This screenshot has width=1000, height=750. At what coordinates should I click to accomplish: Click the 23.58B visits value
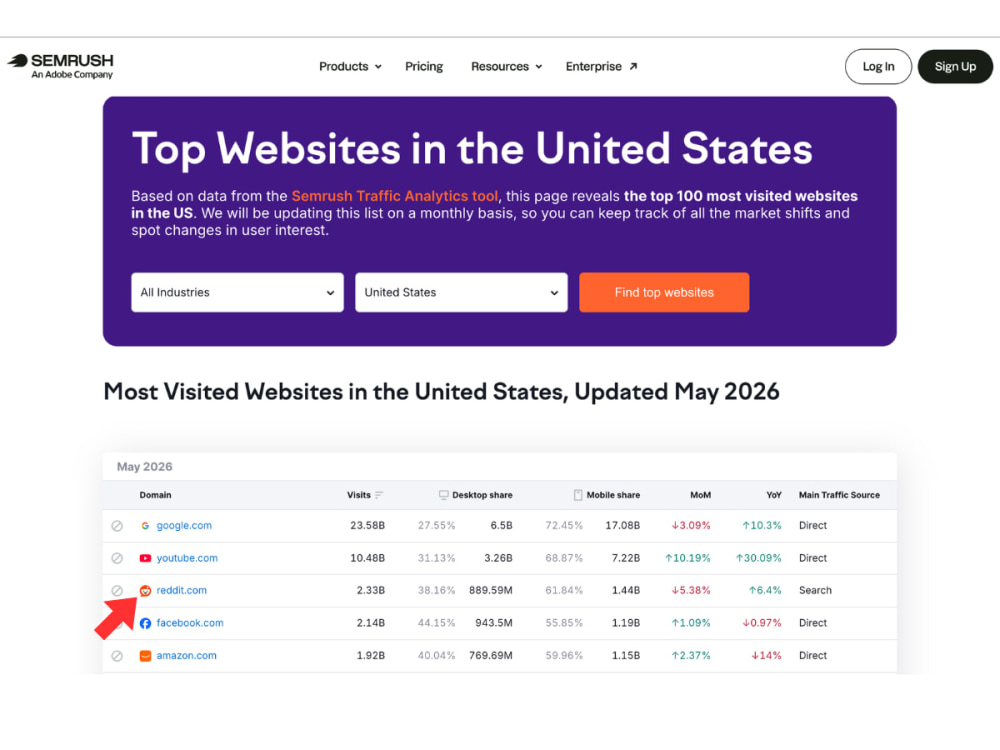click(x=367, y=526)
